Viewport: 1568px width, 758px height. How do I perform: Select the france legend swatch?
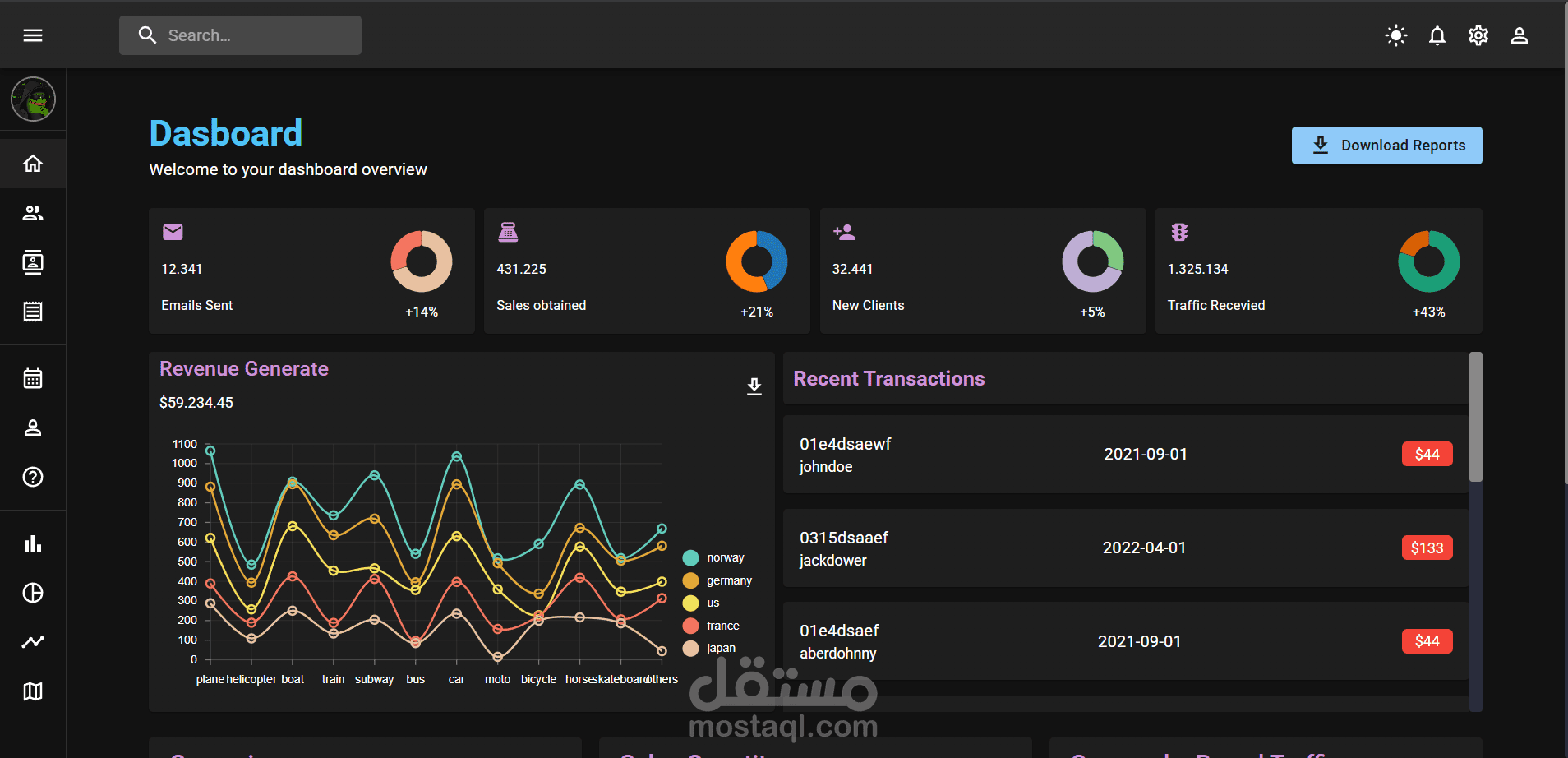pyautogui.click(x=690, y=626)
